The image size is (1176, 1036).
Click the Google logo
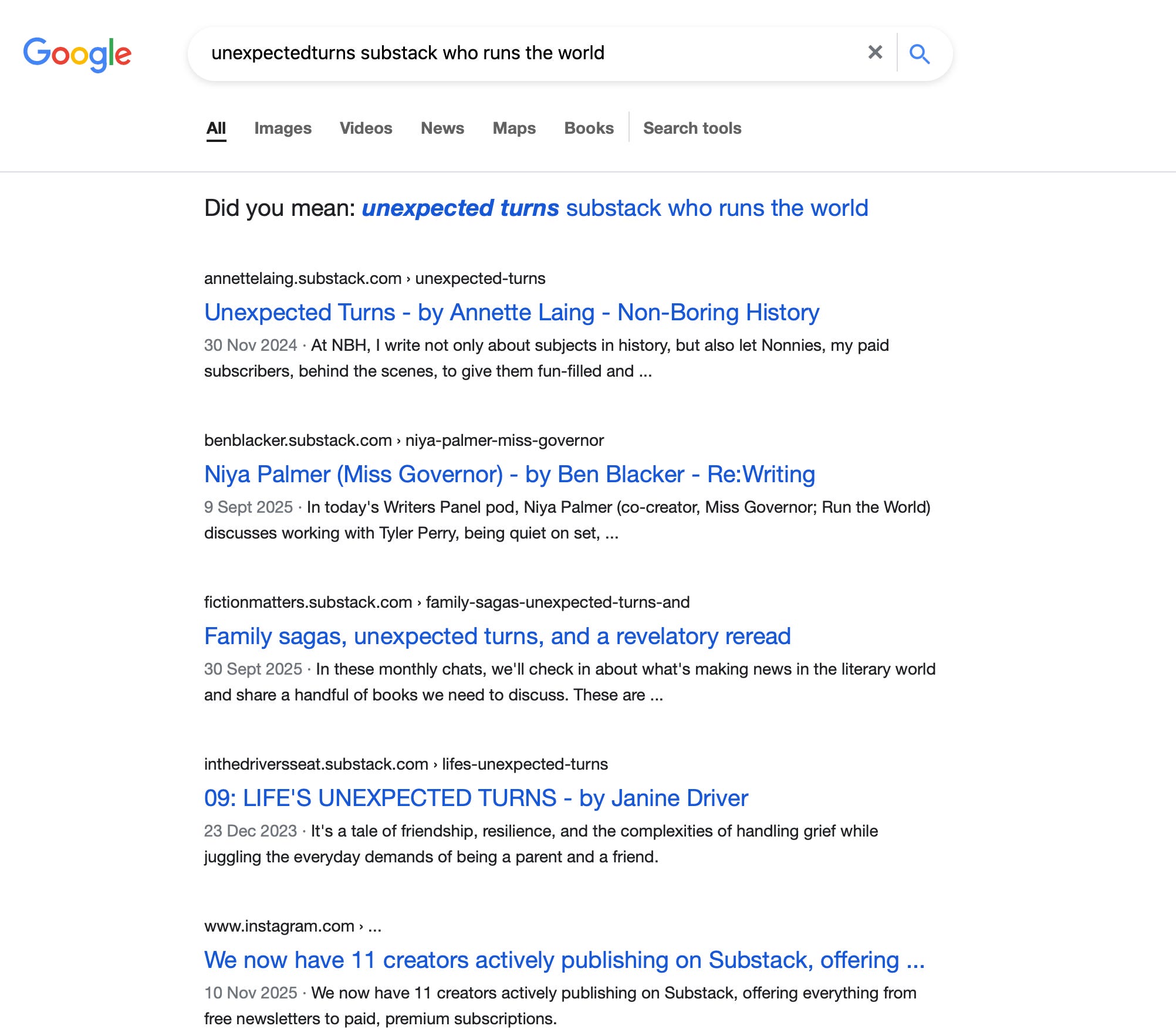click(77, 53)
